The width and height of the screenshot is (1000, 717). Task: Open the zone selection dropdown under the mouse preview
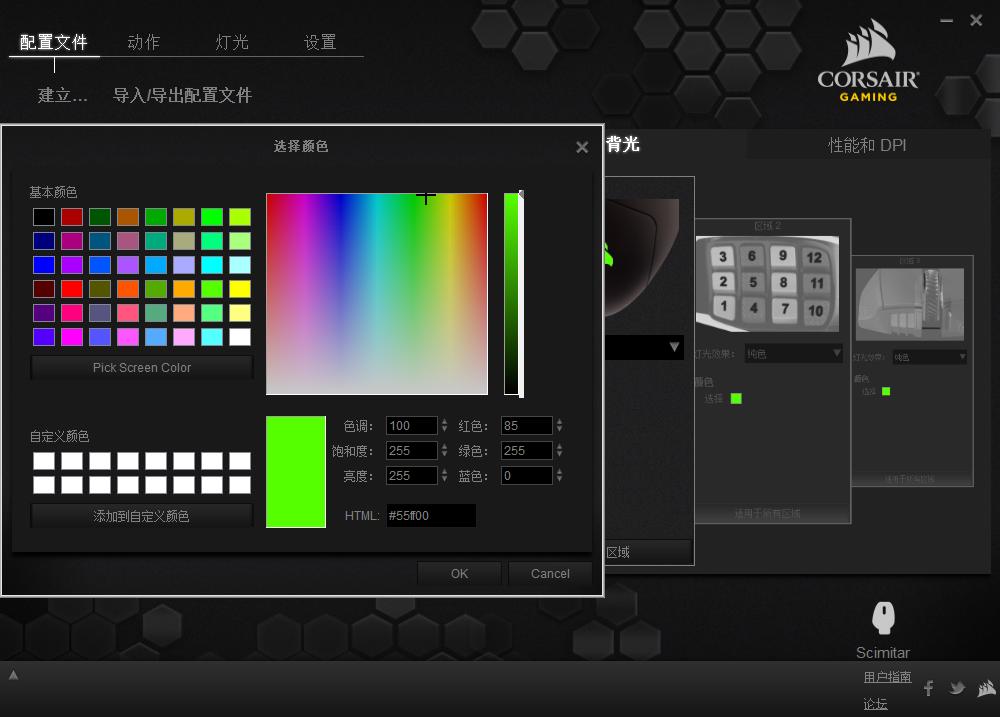[645, 348]
